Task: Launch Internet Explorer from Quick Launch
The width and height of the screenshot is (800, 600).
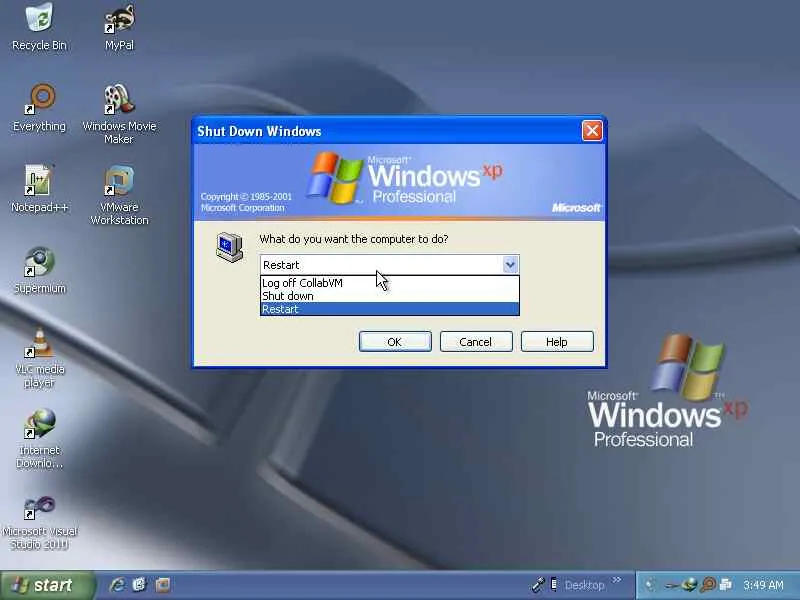Action: 117,585
